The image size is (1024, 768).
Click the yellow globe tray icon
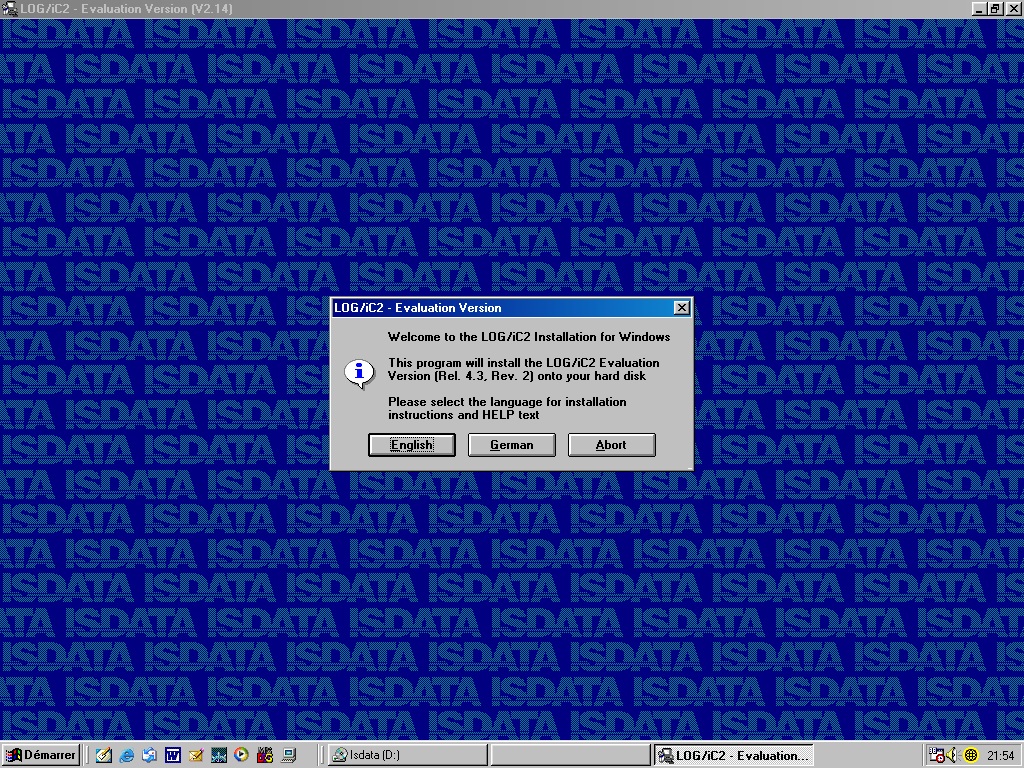click(971, 755)
